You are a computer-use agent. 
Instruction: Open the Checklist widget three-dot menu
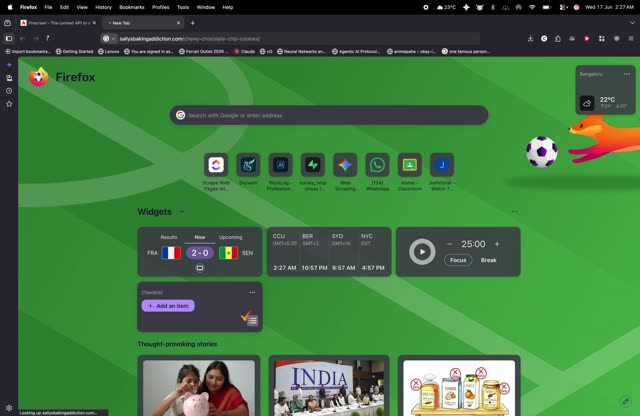point(252,292)
